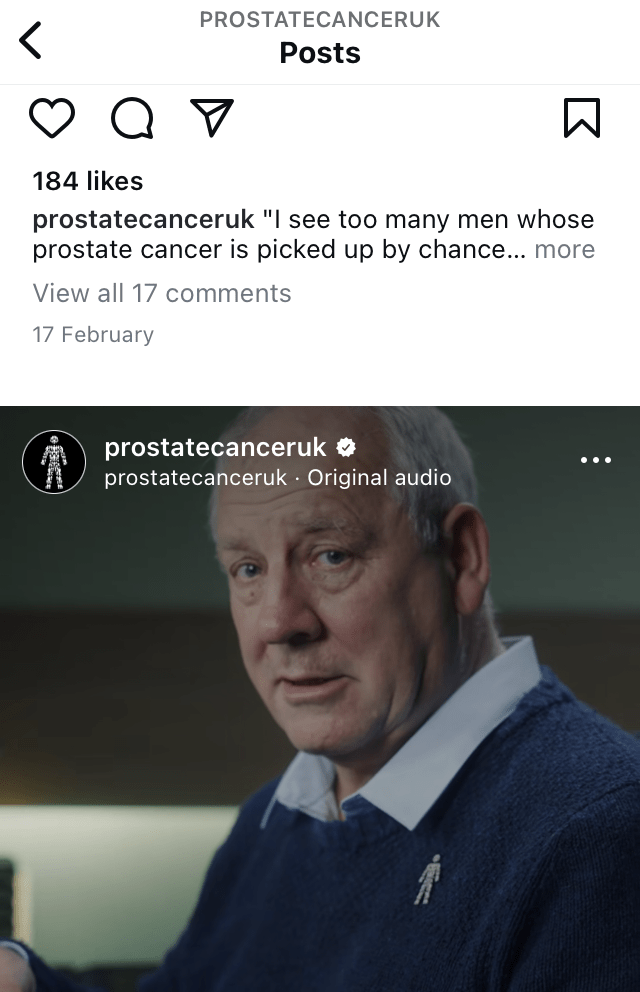The width and height of the screenshot is (640, 992).
Task: Tap View all 17 comments
Action: 162,293
